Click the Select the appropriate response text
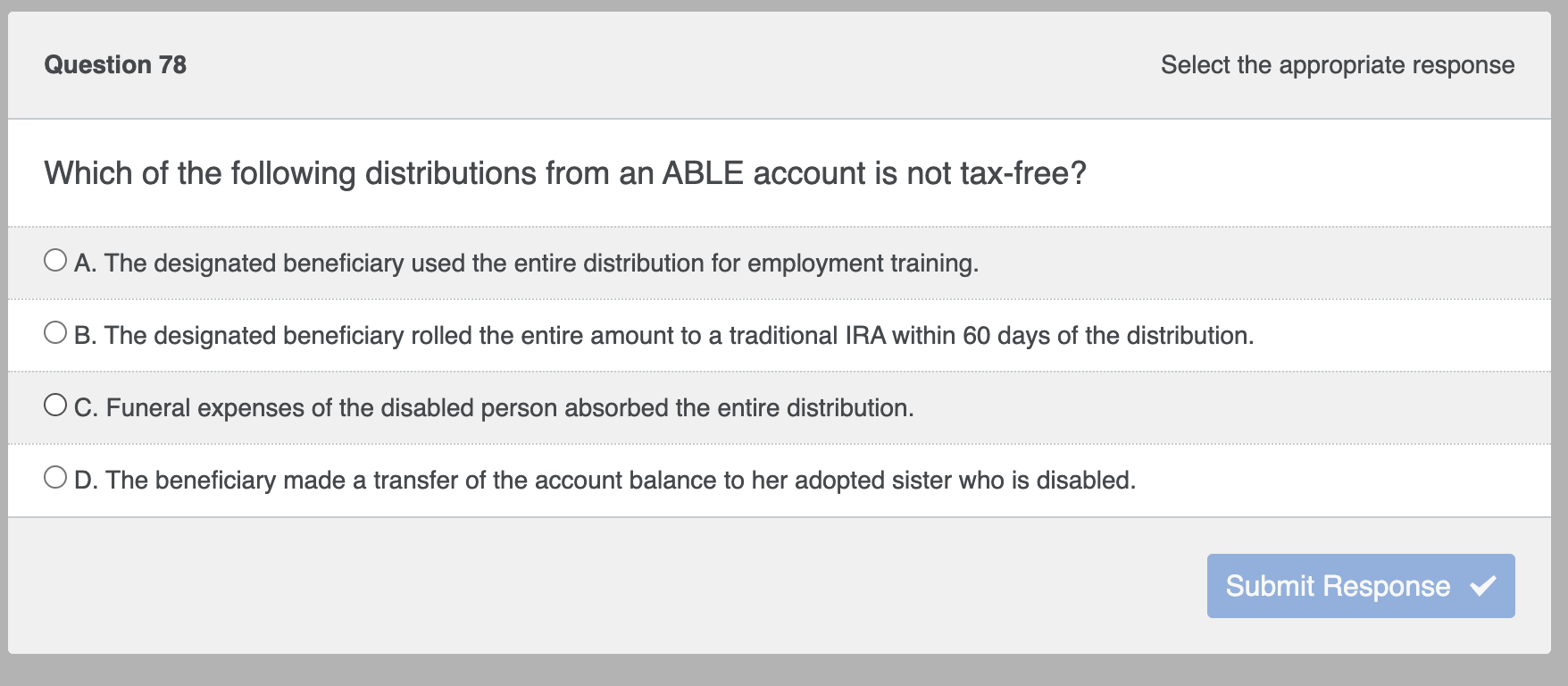 point(1337,64)
